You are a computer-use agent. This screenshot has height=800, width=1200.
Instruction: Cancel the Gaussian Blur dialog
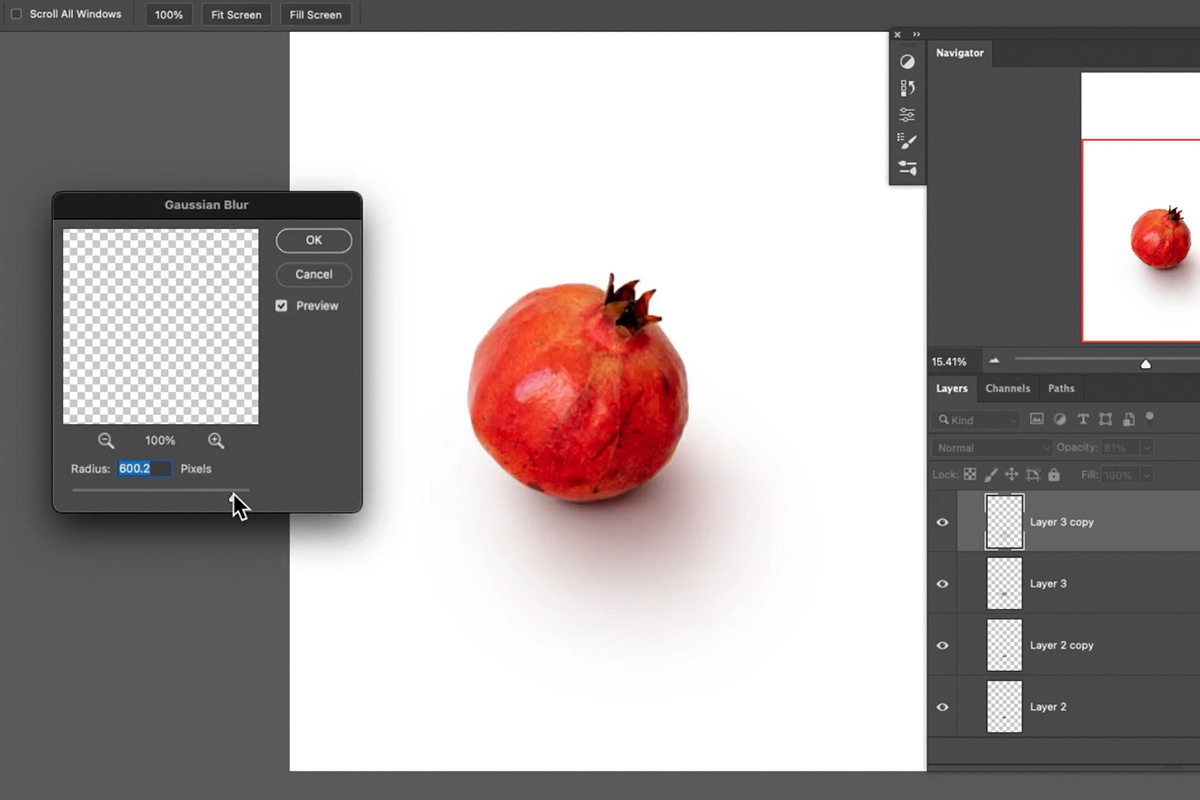313,274
